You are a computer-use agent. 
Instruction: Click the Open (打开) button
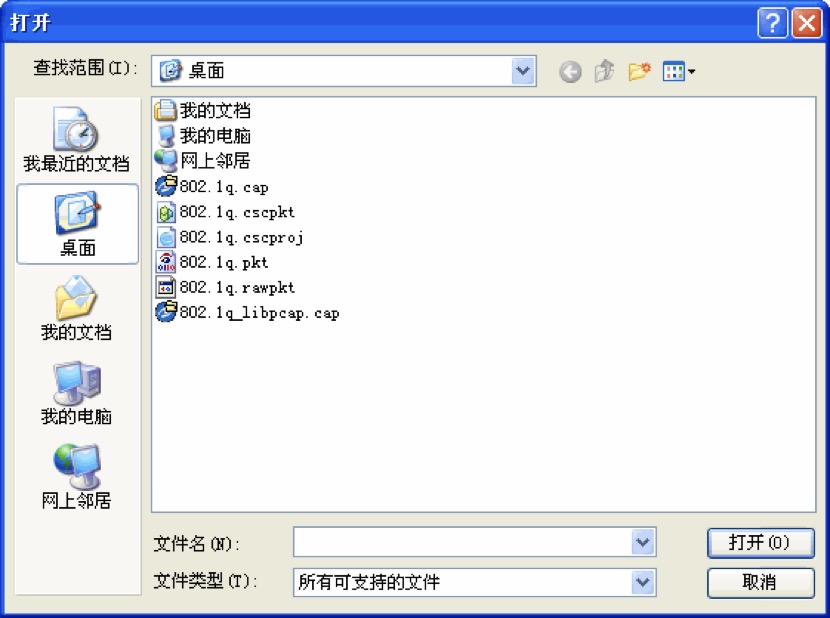coord(760,543)
